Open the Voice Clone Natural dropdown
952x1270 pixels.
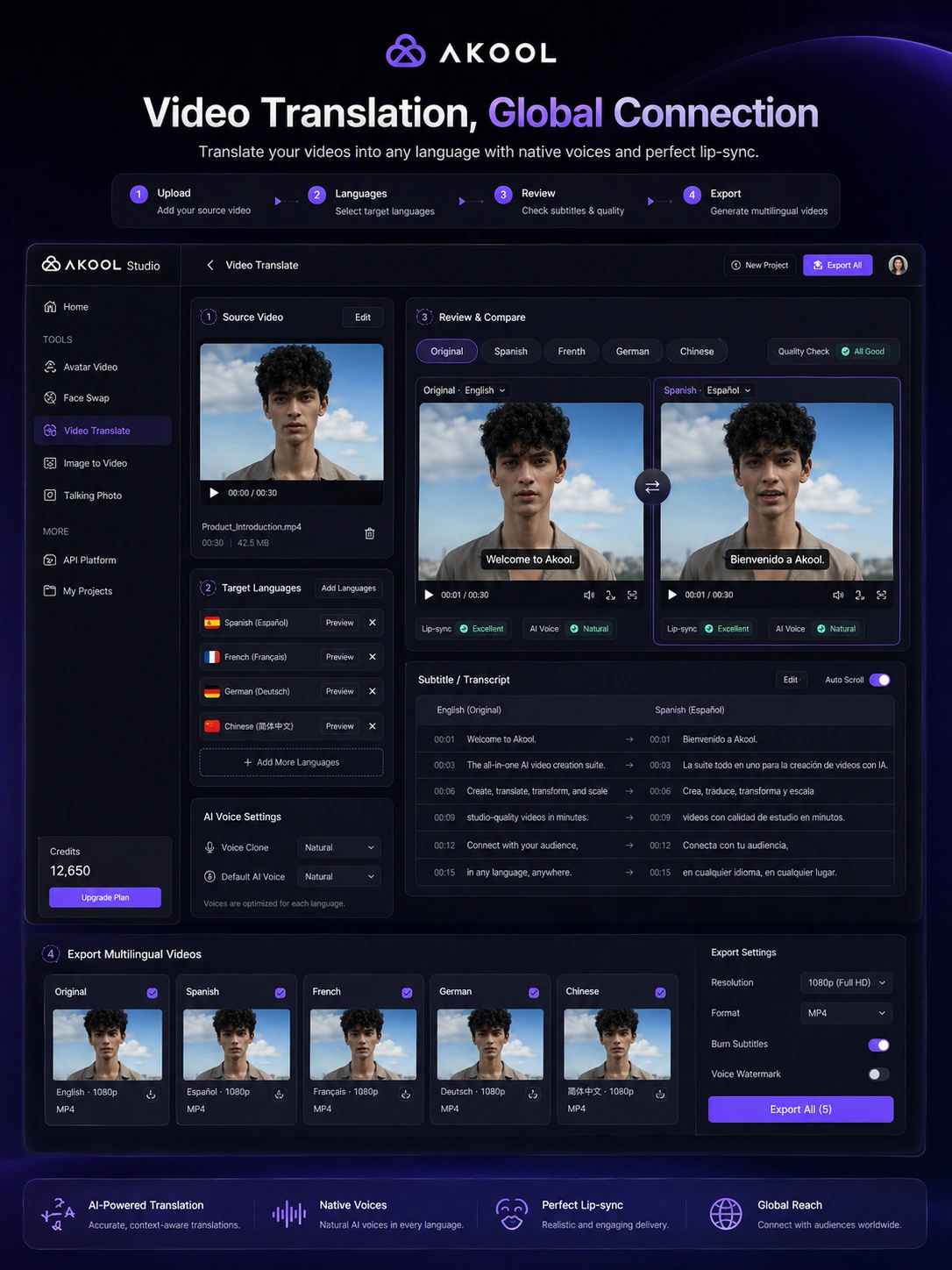point(338,847)
